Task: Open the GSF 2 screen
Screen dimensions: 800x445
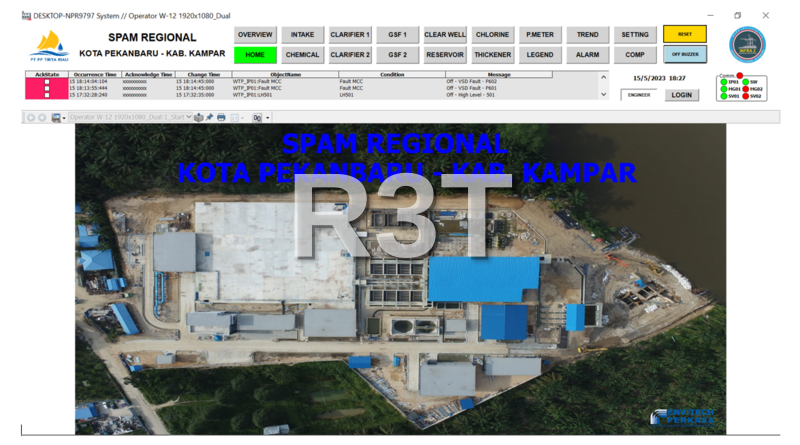Action: coord(397,55)
